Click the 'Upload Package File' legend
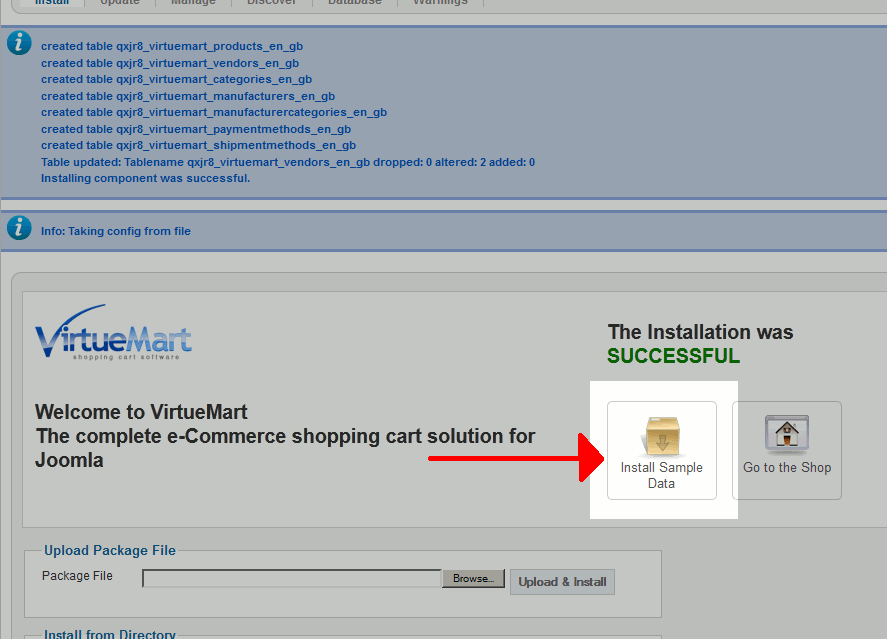887x639 pixels. (x=110, y=550)
